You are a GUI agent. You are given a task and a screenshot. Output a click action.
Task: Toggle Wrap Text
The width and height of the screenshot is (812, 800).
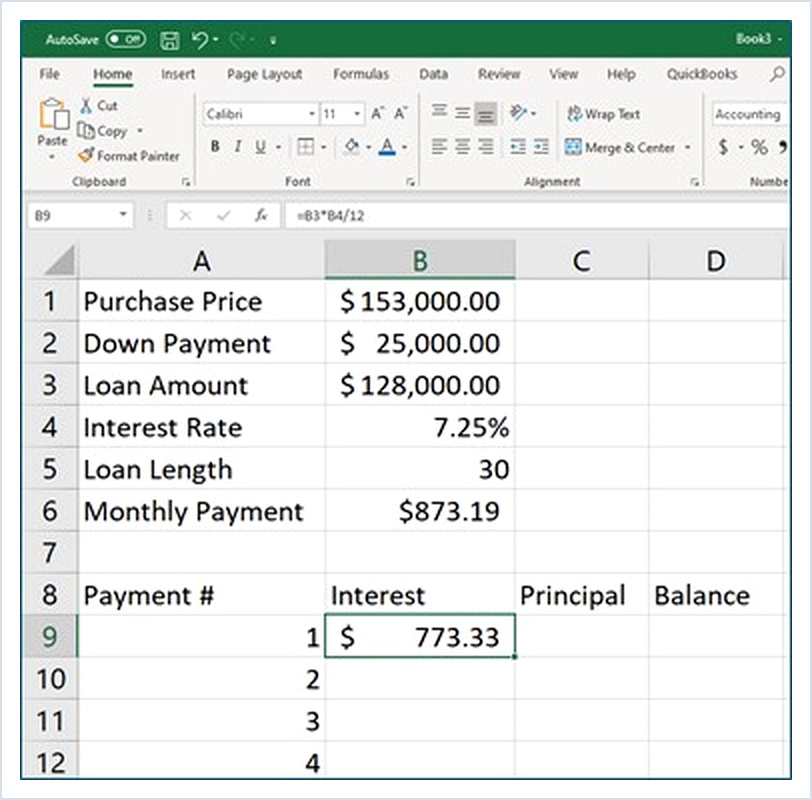(x=603, y=114)
